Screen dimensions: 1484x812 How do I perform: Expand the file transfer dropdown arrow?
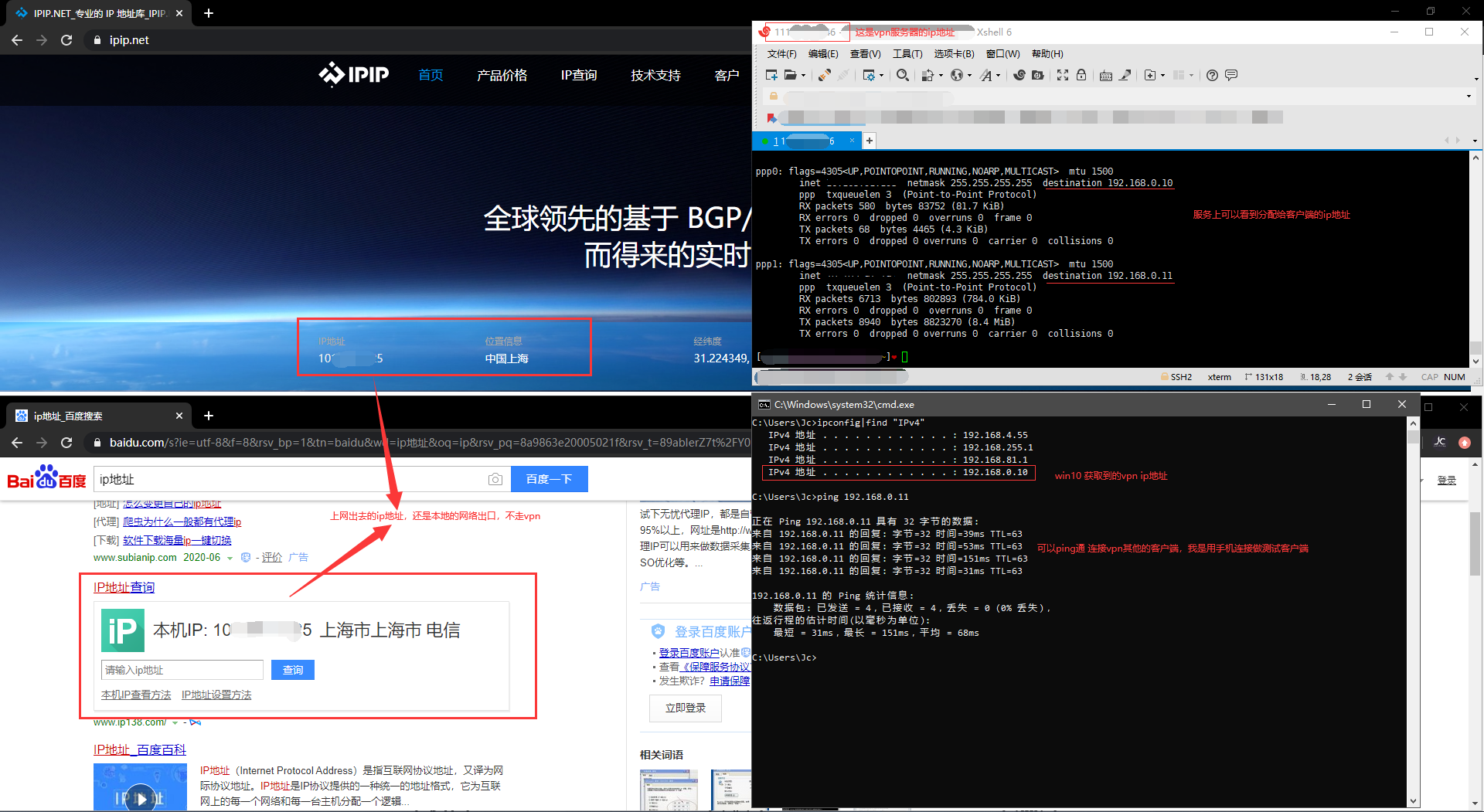941,76
